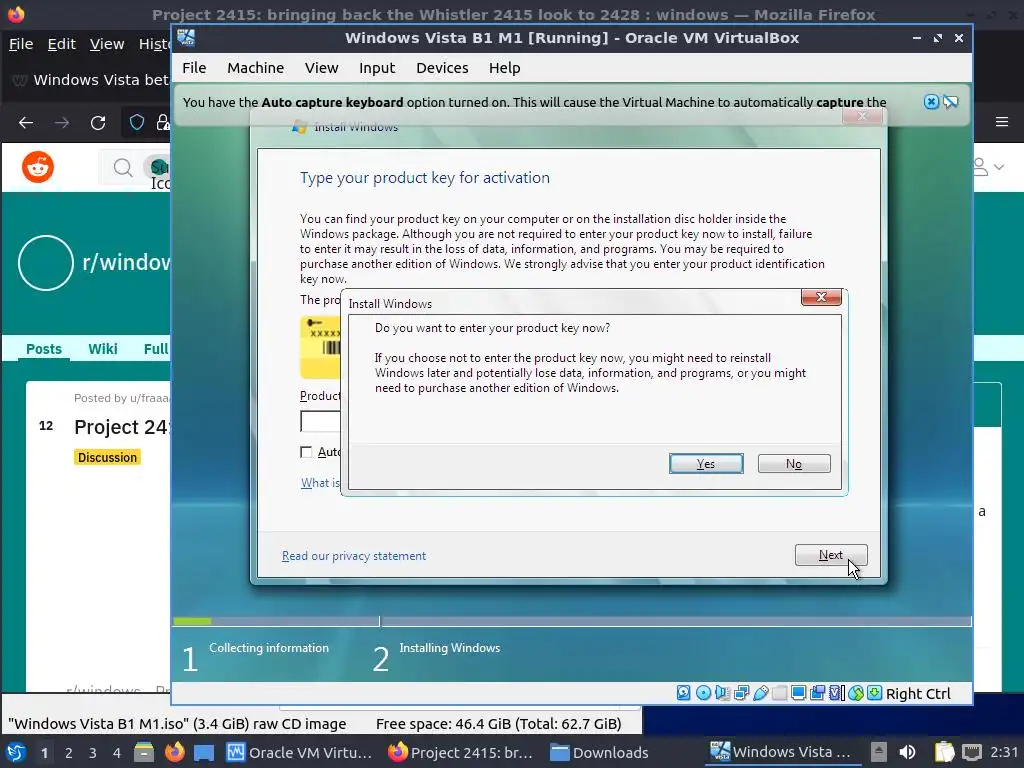Switch to the subreddit Wiki tab
The image size is (1024, 768).
click(x=103, y=349)
